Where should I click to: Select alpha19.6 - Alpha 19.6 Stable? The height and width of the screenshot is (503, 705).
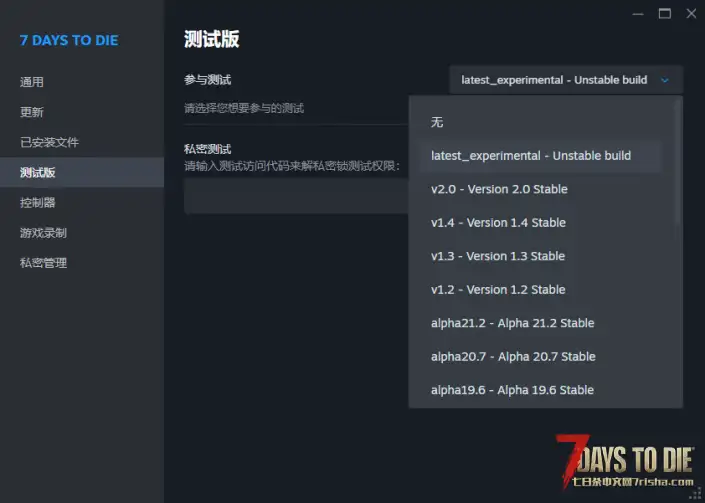540,390
